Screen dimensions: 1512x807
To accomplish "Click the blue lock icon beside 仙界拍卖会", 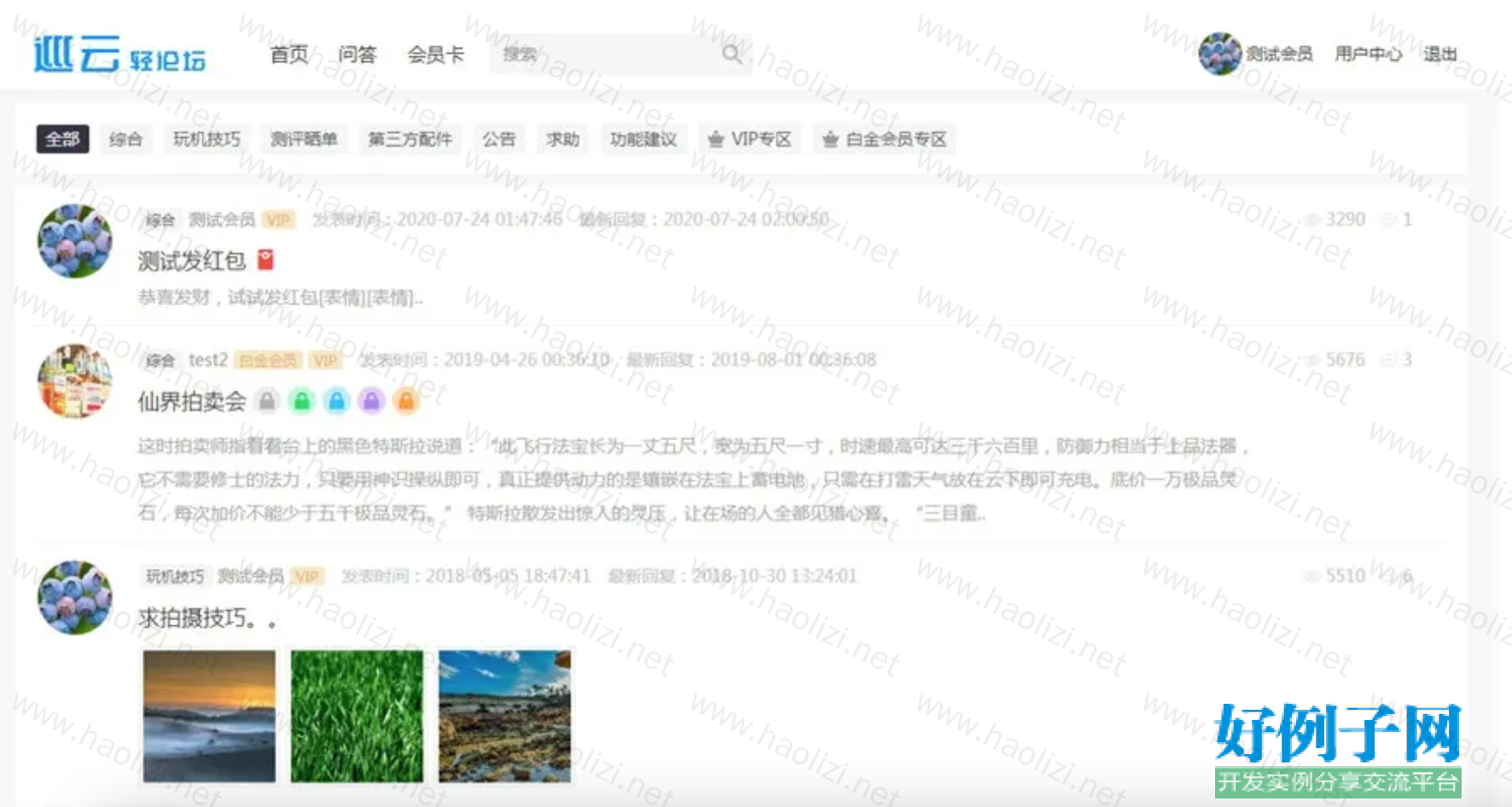I will pyautogui.click(x=337, y=401).
